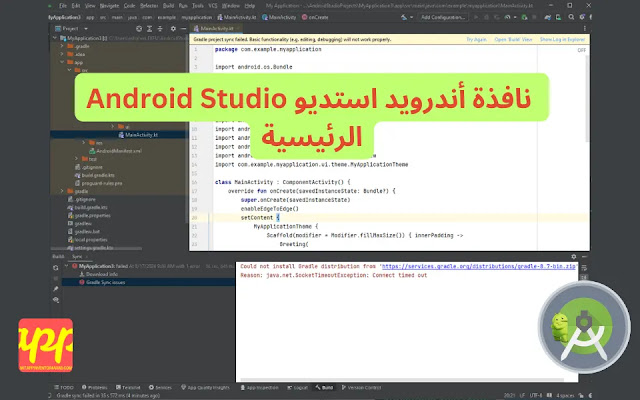Select the MainActivity.kt editor tab
Viewport: 640px width, 400px height.
click(216, 29)
